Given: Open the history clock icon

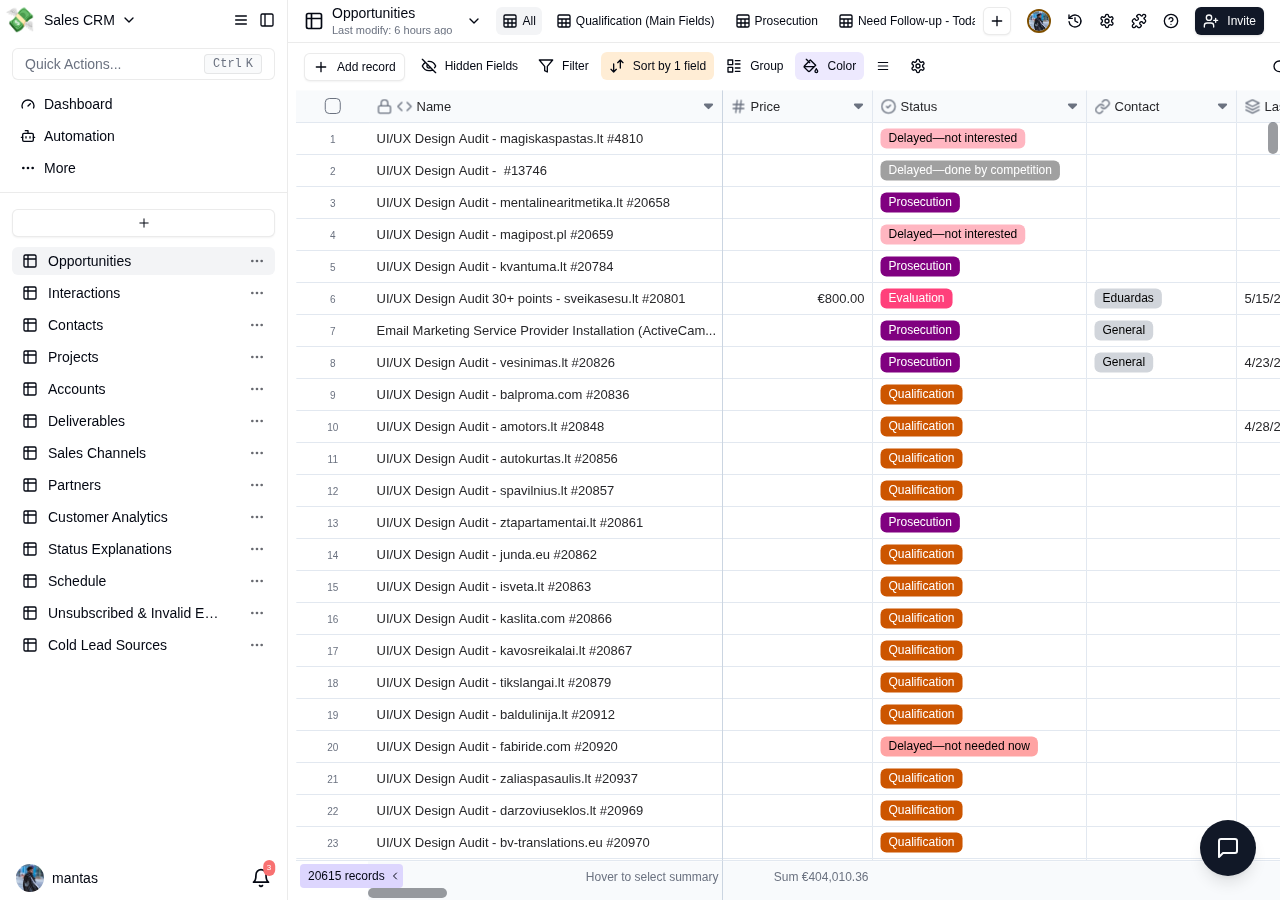Looking at the screenshot, I should [x=1075, y=21].
